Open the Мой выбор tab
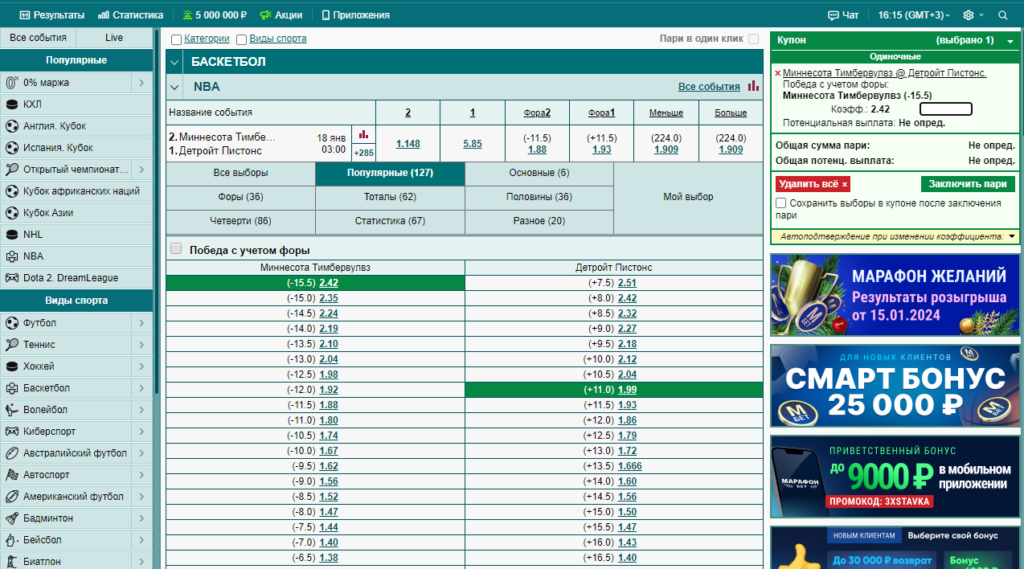This screenshot has width=1024, height=569. point(688,197)
